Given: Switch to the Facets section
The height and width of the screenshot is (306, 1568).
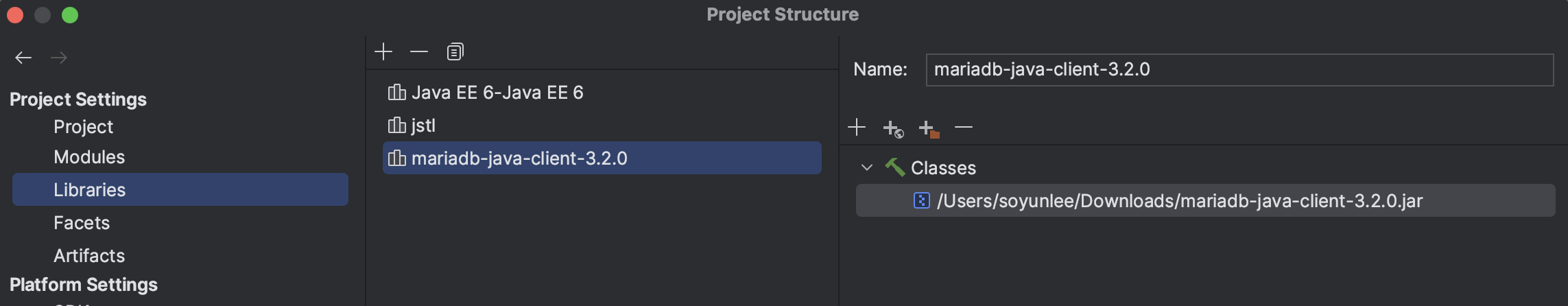Looking at the screenshot, I should coord(82,223).
